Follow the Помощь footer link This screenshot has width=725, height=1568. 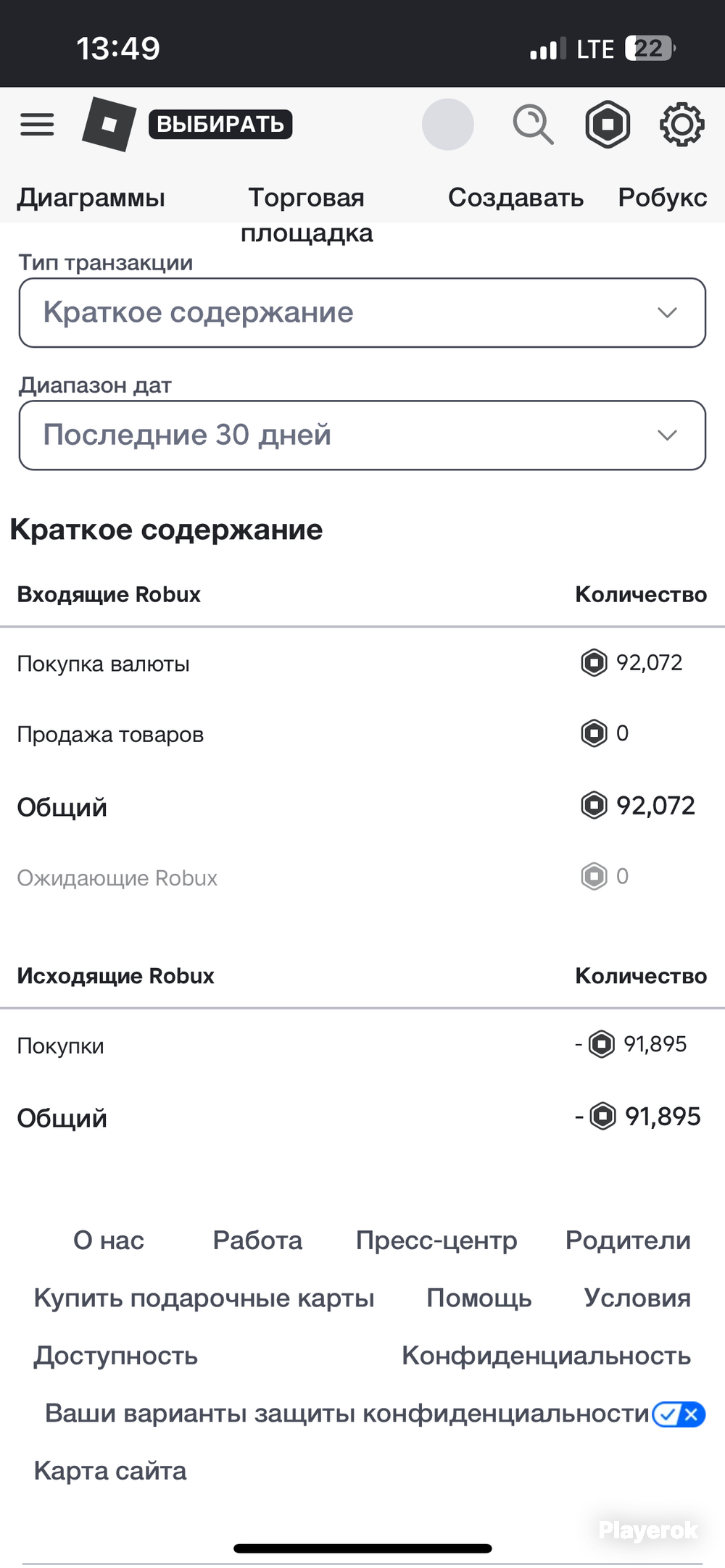click(x=479, y=1298)
